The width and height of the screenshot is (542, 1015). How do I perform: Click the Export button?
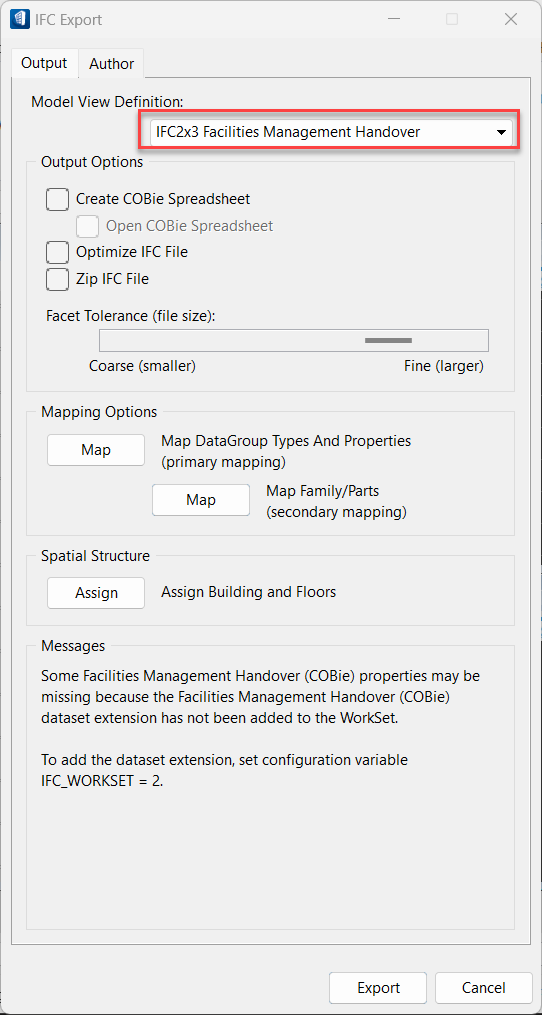379,988
